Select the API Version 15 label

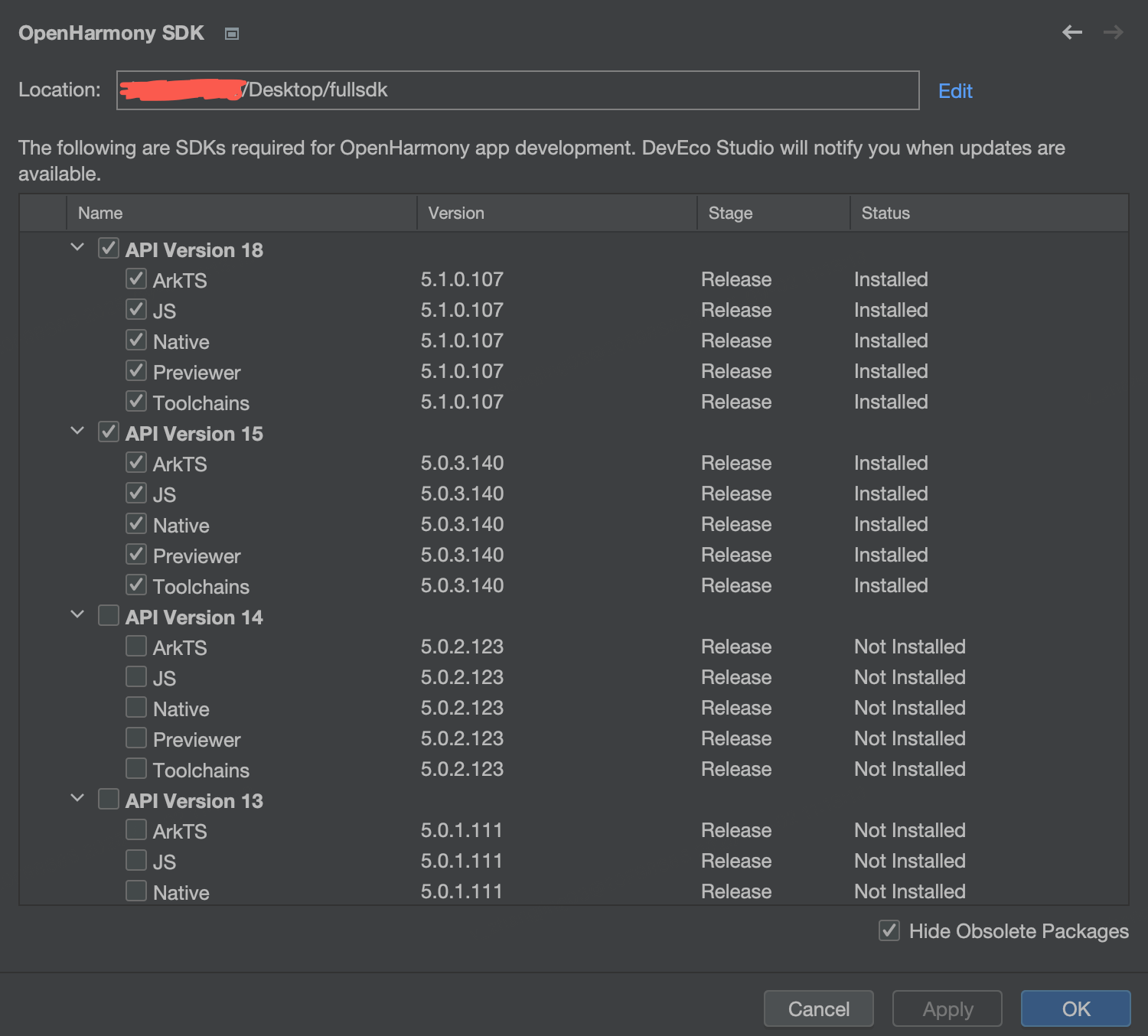(194, 434)
